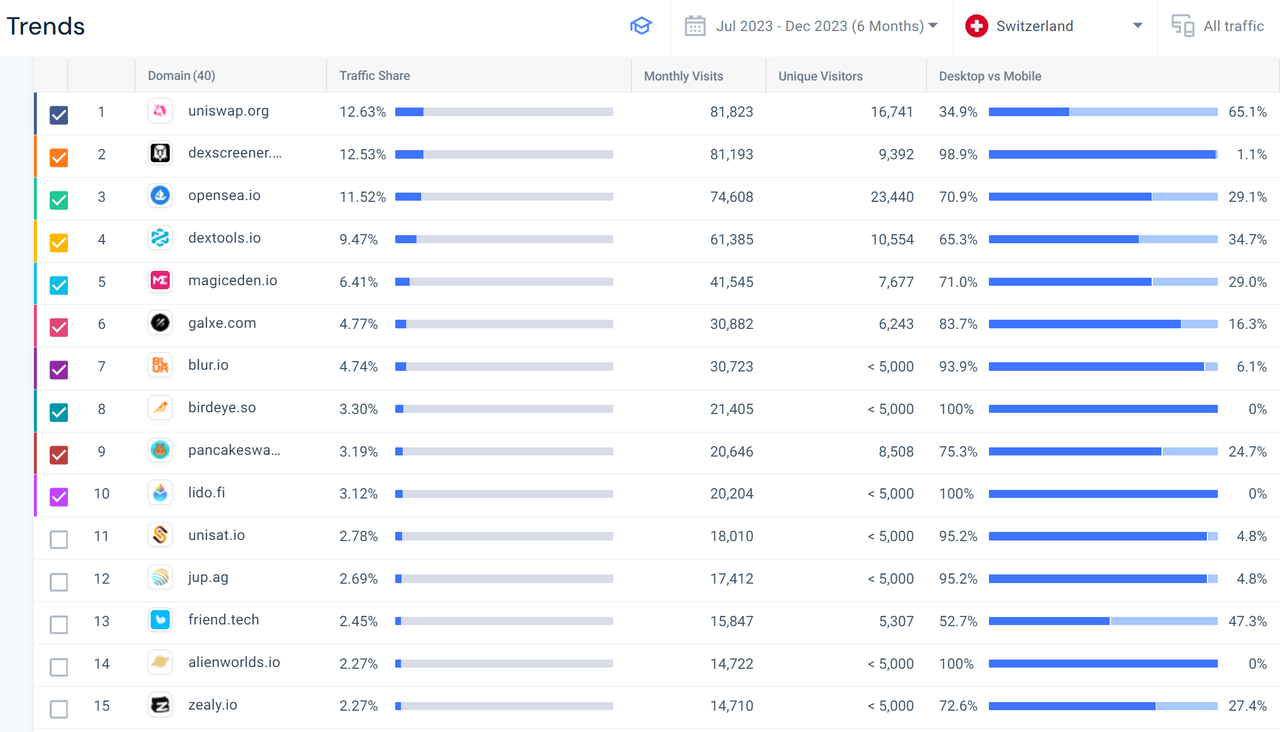Click the friend.tech blue logo icon

pyautogui.click(x=160, y=620)
